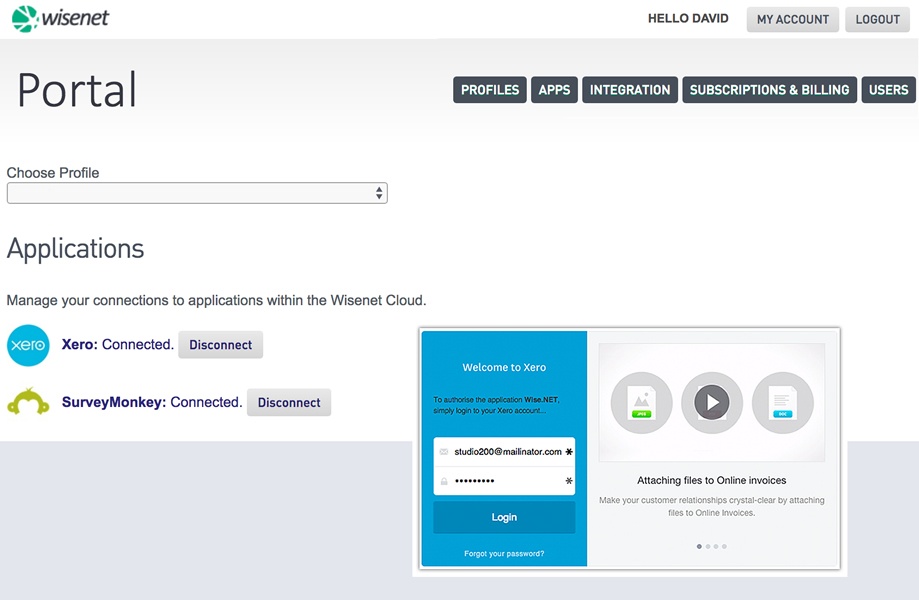Disconnect the SurveyMonkey application
The width and height of the screenshot is (919, 600).
(x=289, y=403)
